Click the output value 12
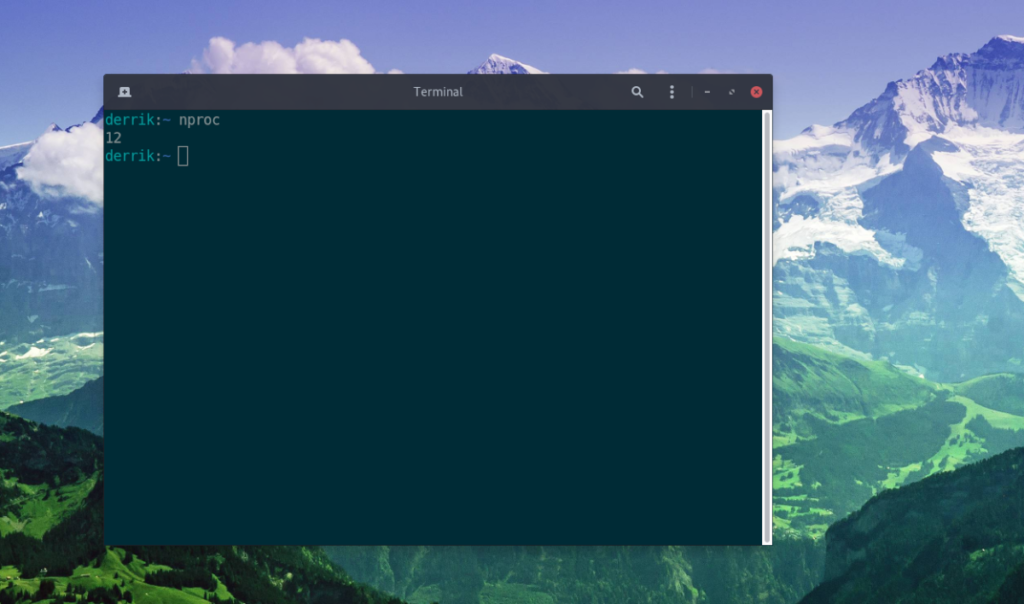The width and height of the screenshot is (1024, 604). pos(113,137)
